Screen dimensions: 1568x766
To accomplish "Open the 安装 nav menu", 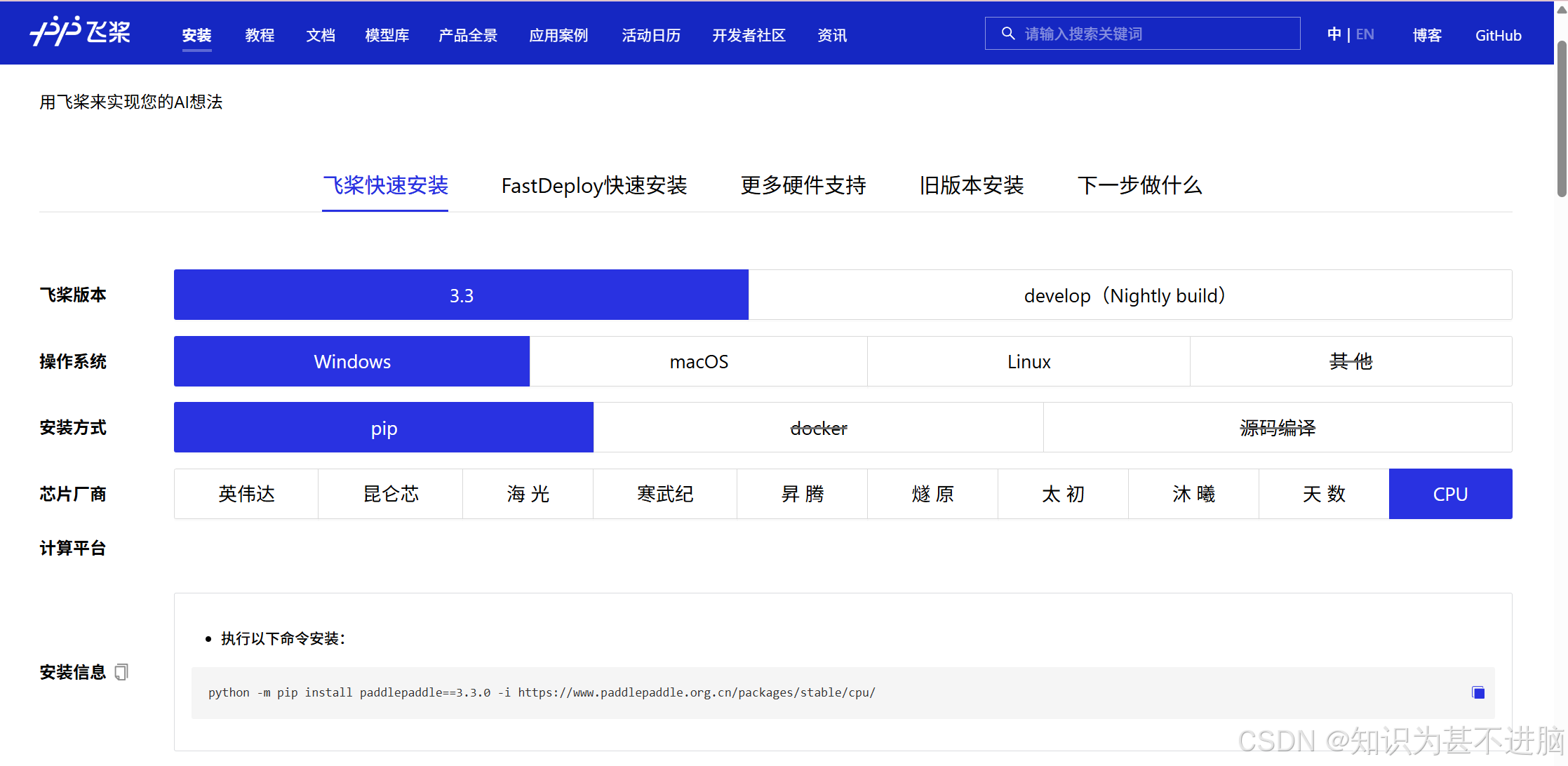I will (196, 35).
